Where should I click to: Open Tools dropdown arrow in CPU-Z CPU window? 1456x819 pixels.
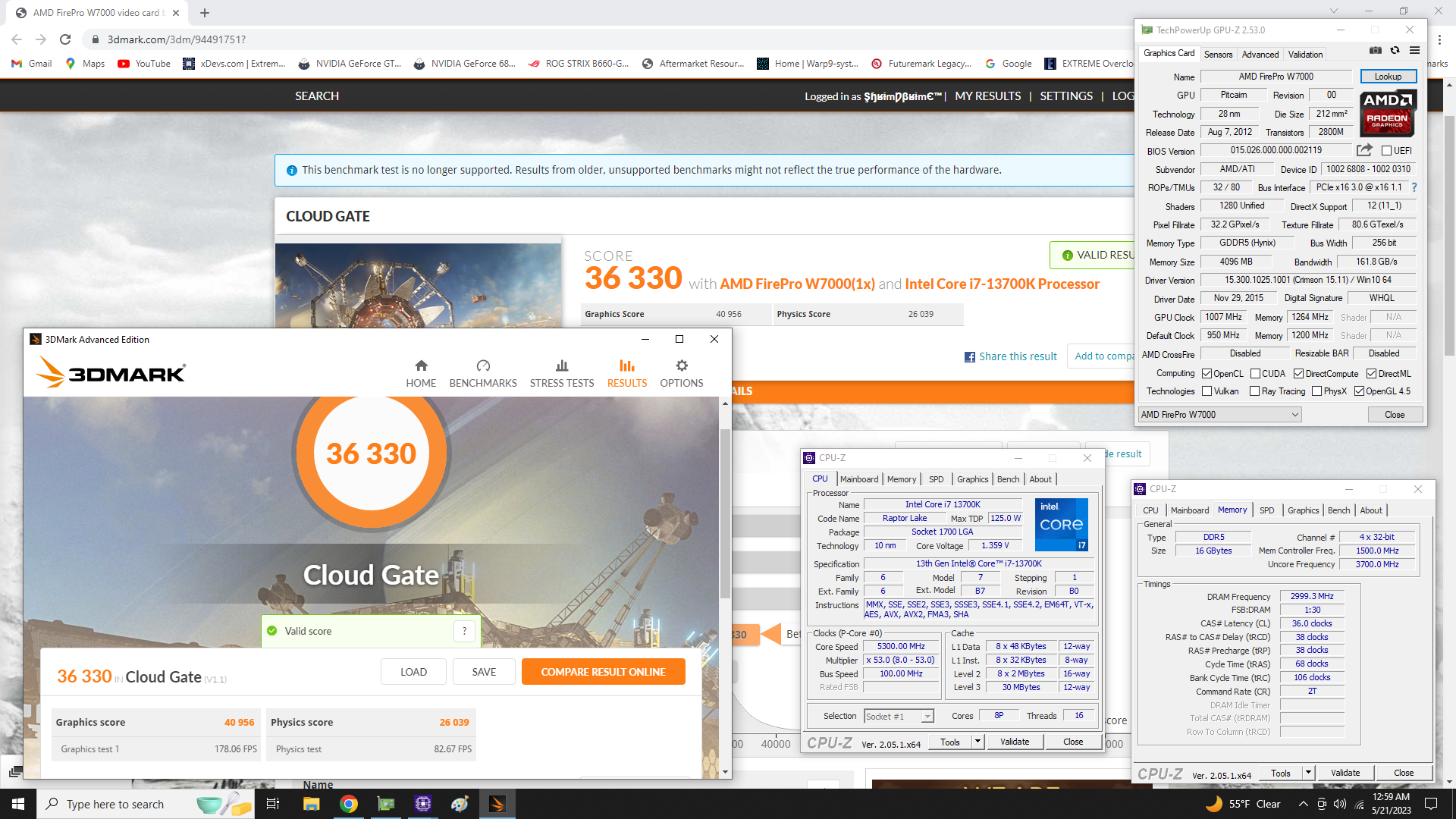tap(977, 742)
